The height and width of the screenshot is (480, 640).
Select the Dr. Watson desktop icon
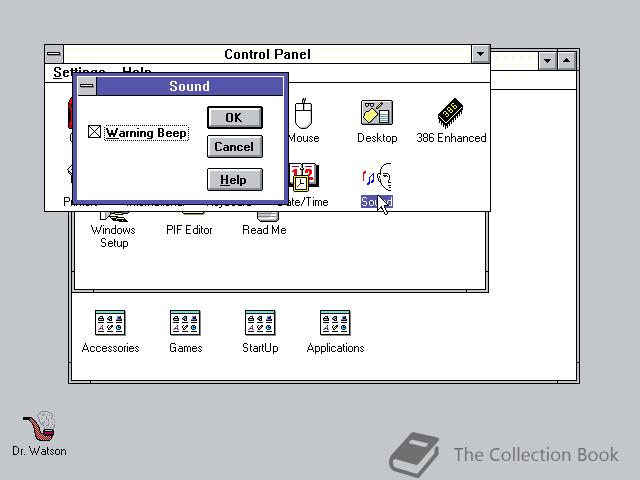(39, 427)
